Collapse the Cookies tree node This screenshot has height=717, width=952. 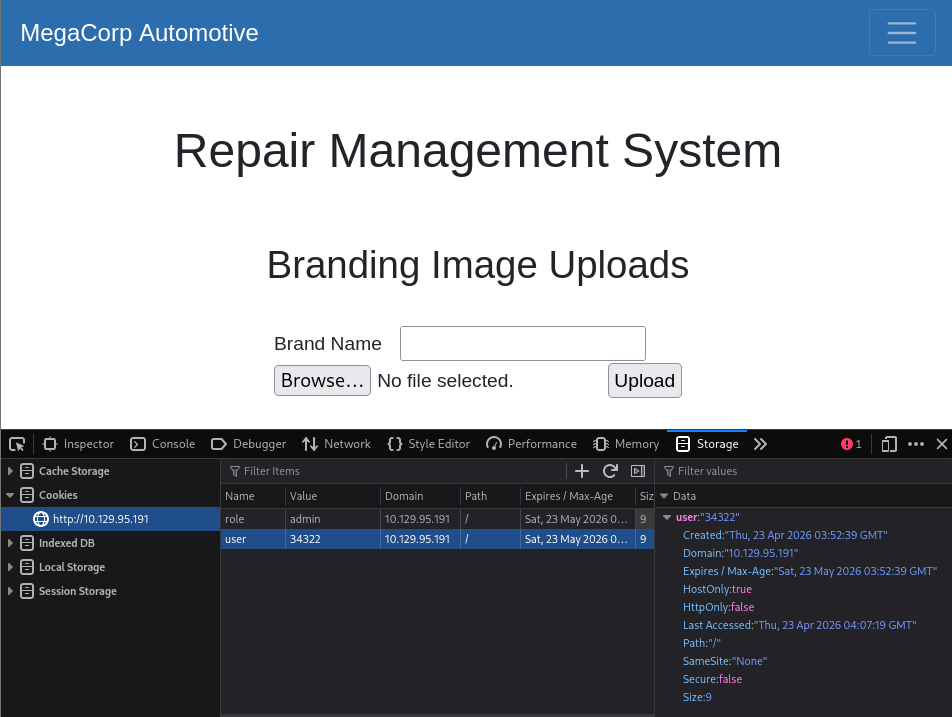pos(10,495)
